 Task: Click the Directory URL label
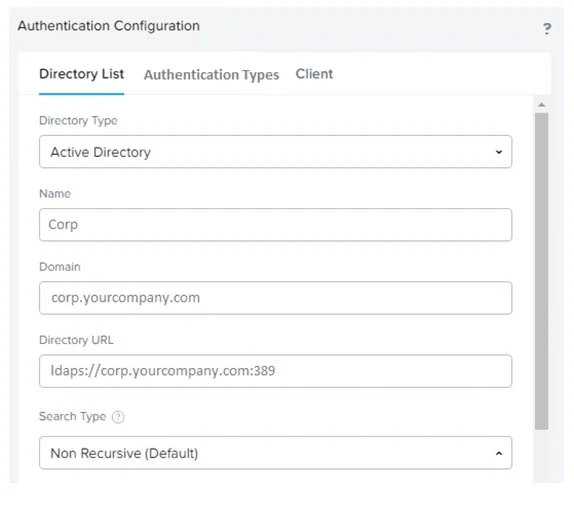[76, 340]
